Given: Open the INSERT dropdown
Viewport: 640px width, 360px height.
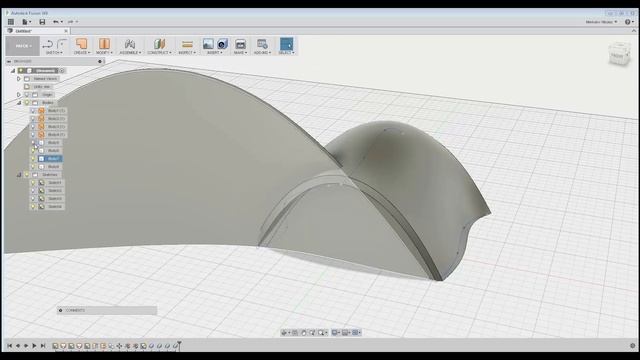Looking at the screenshot, I should coord(215,53).
